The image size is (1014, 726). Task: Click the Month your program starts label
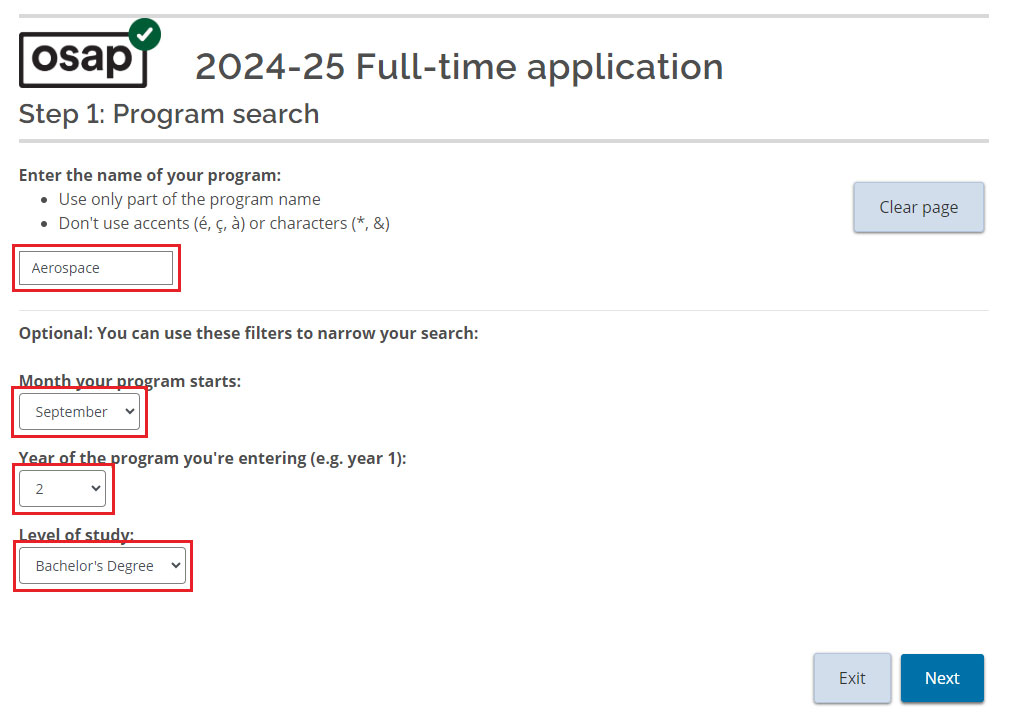[130, 381]
